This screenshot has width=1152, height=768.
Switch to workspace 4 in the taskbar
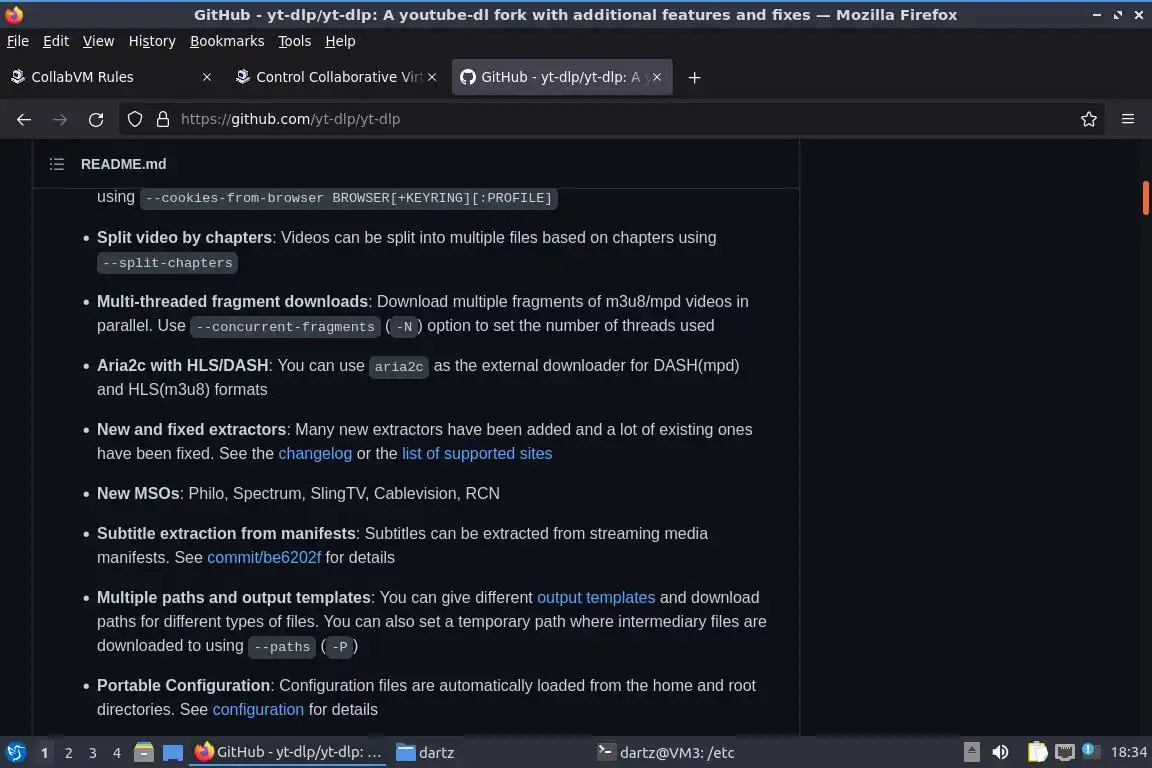(x=117, y=753)
